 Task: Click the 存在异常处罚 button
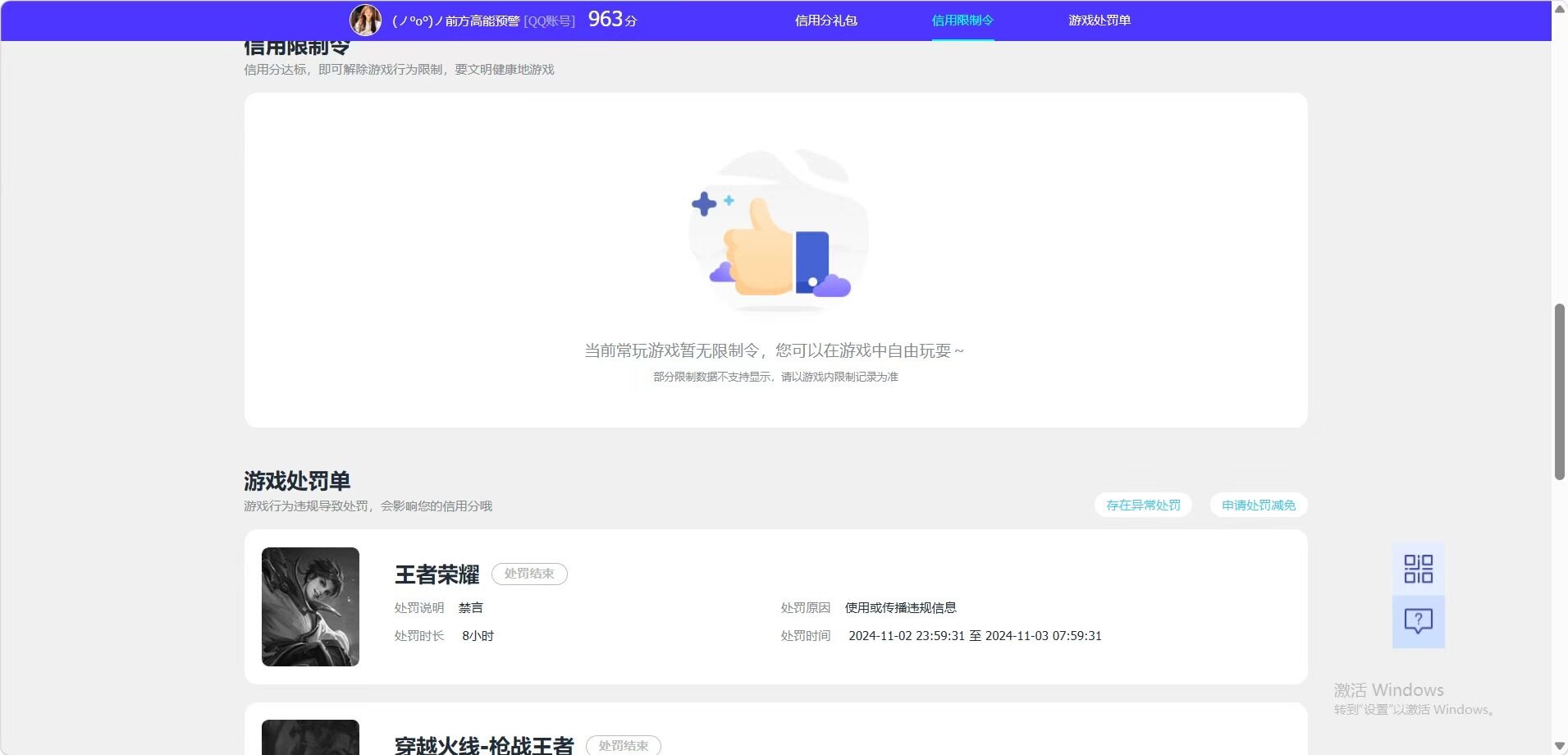(x=1143, y=506)
